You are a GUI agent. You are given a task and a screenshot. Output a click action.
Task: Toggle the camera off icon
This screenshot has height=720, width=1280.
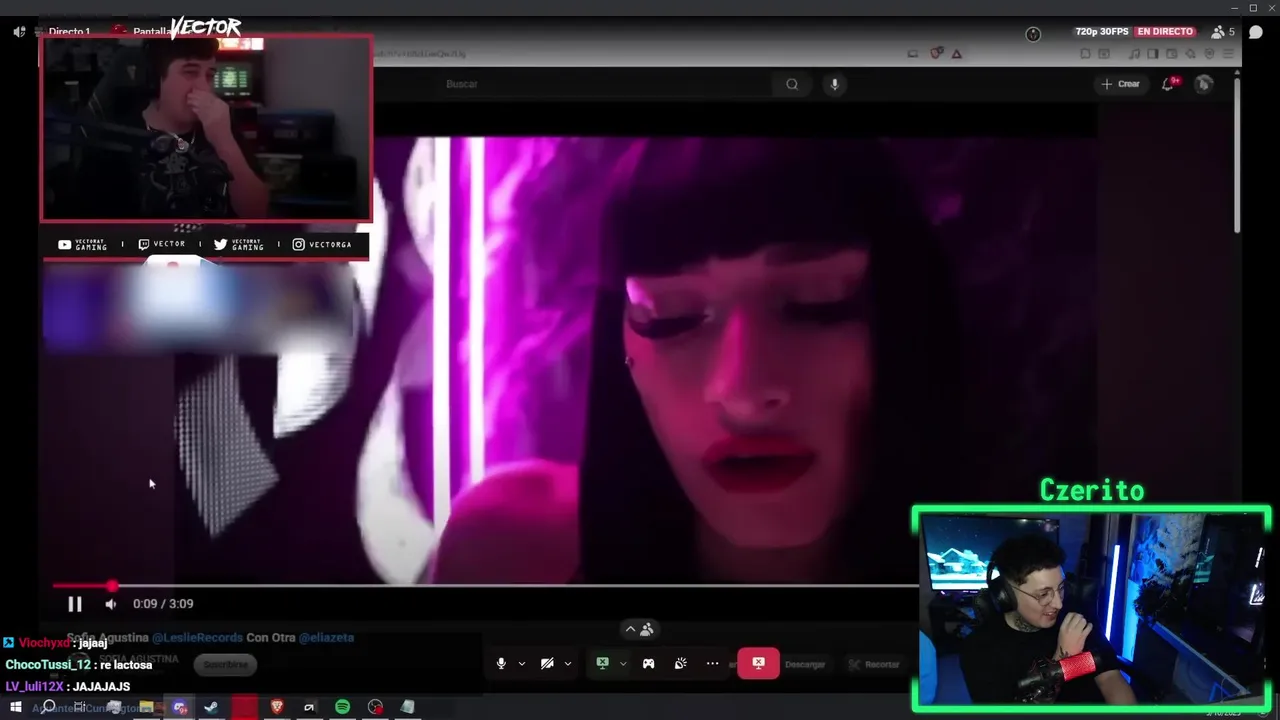pyautogui.click(x=547, y=664)
